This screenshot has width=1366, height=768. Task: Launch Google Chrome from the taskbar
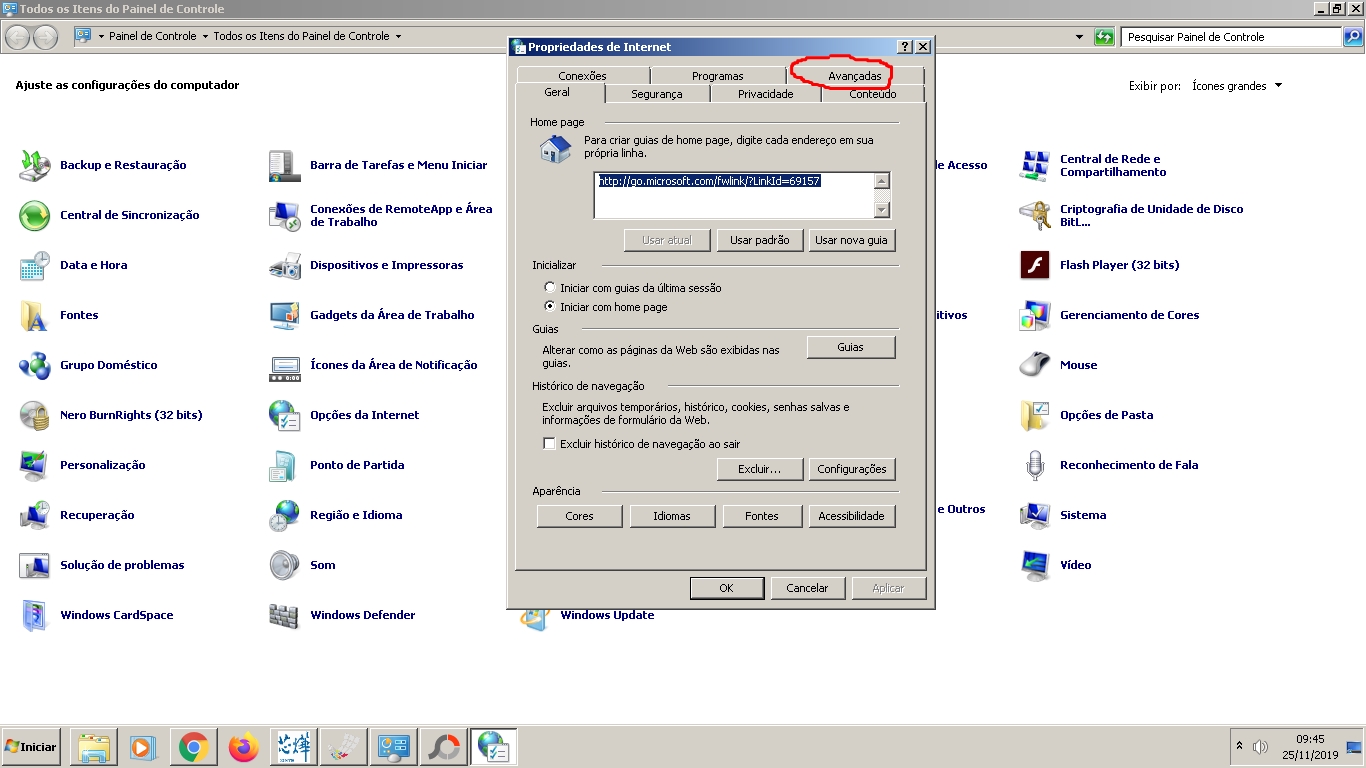point(193,747)
